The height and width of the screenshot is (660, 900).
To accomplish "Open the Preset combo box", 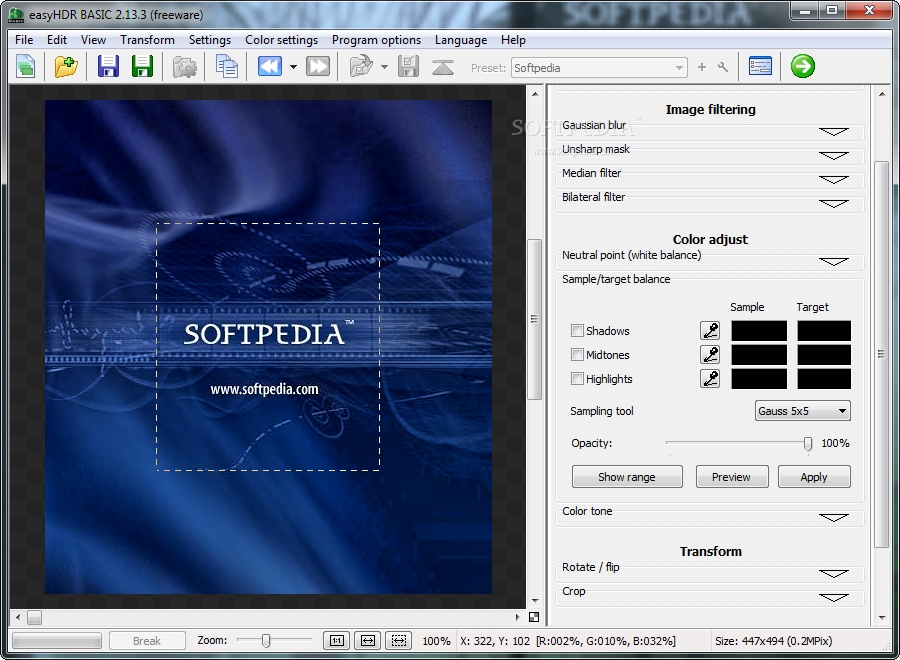I will tap(599, 68).
